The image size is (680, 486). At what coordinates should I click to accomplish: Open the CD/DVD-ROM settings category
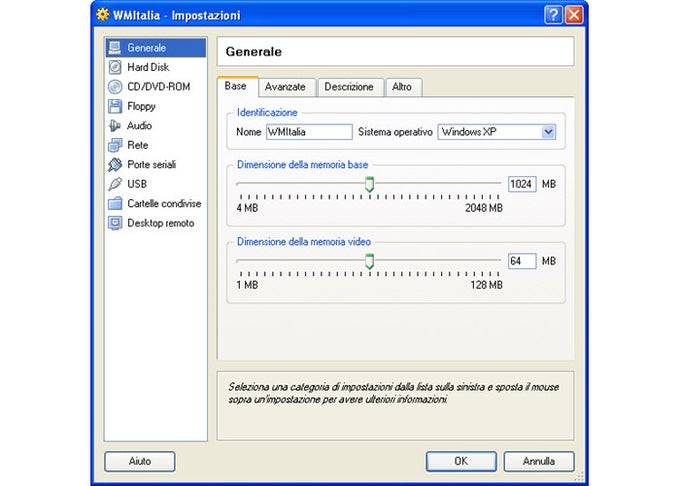[x=156, y=87]
